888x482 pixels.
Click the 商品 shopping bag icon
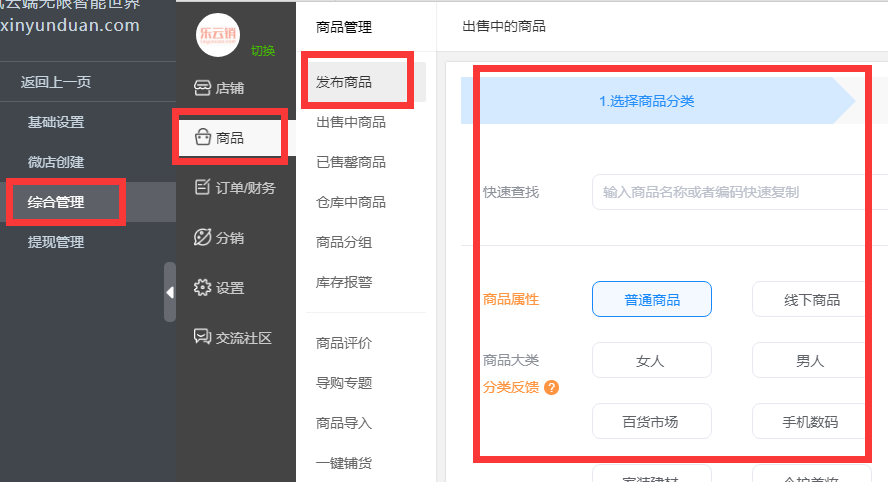pyautogui.click(x=202, y=138)
